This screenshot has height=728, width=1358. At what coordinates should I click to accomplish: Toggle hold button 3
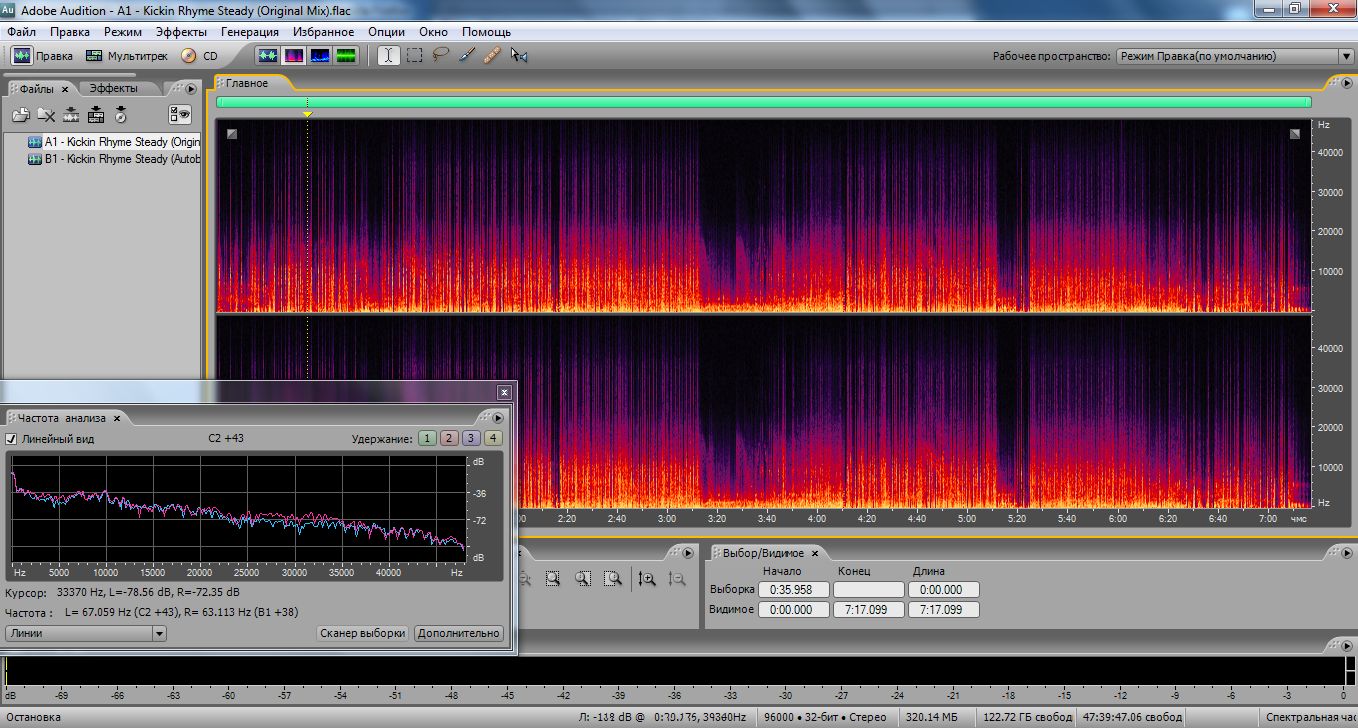[x=471, y=438]
